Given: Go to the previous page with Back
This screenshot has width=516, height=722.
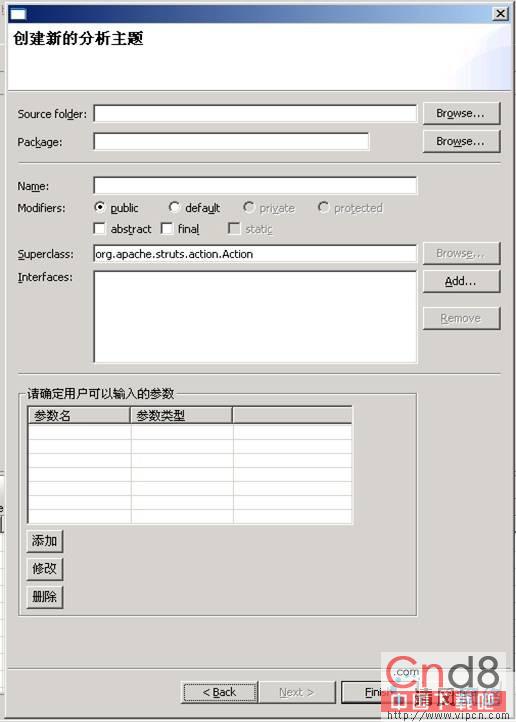Looking at the screenshot, I should pyautogui.click(x=220, y=693).
